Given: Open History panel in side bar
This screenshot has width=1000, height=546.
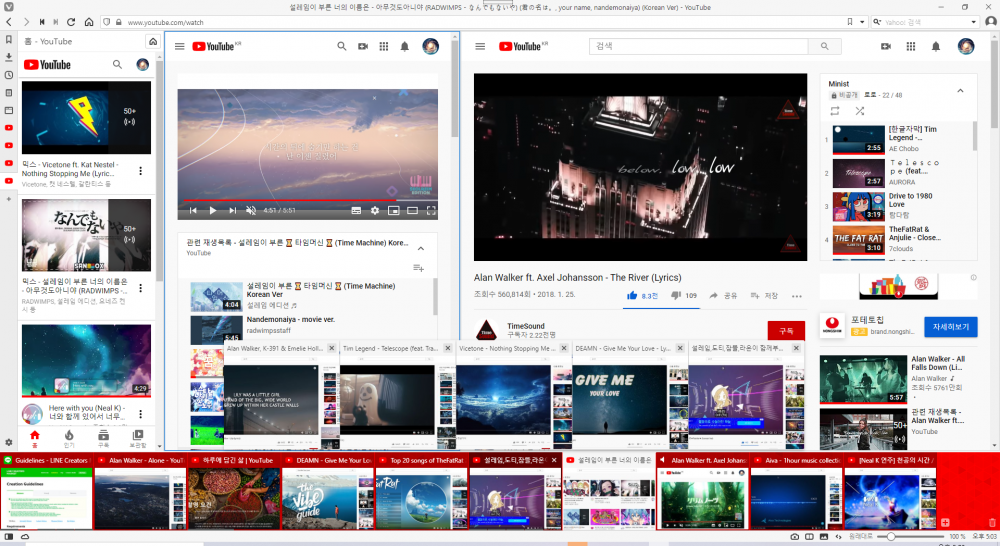Looking at the screenshot, I should 9,75.
